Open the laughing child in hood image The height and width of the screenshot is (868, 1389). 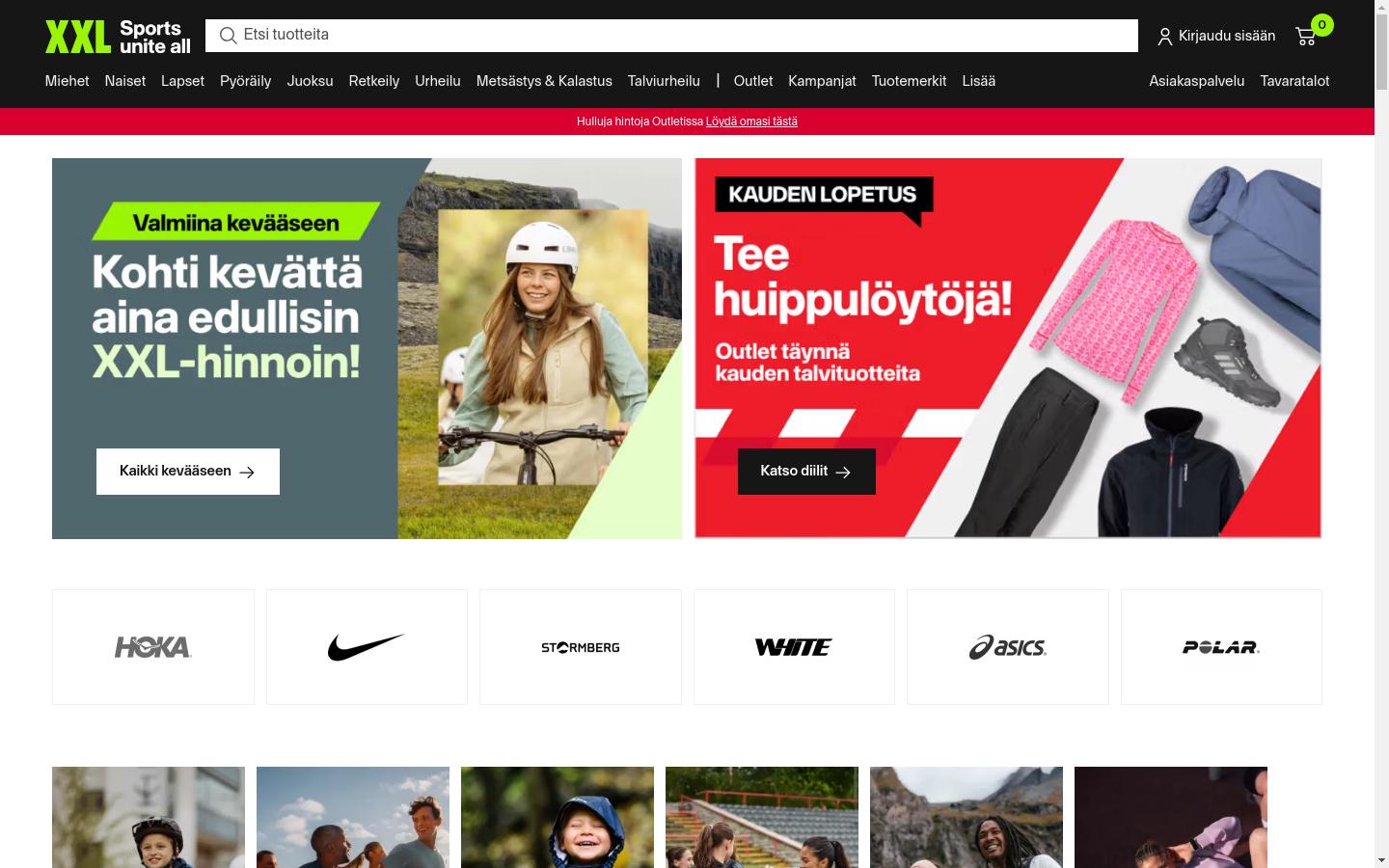coord(558,817)
